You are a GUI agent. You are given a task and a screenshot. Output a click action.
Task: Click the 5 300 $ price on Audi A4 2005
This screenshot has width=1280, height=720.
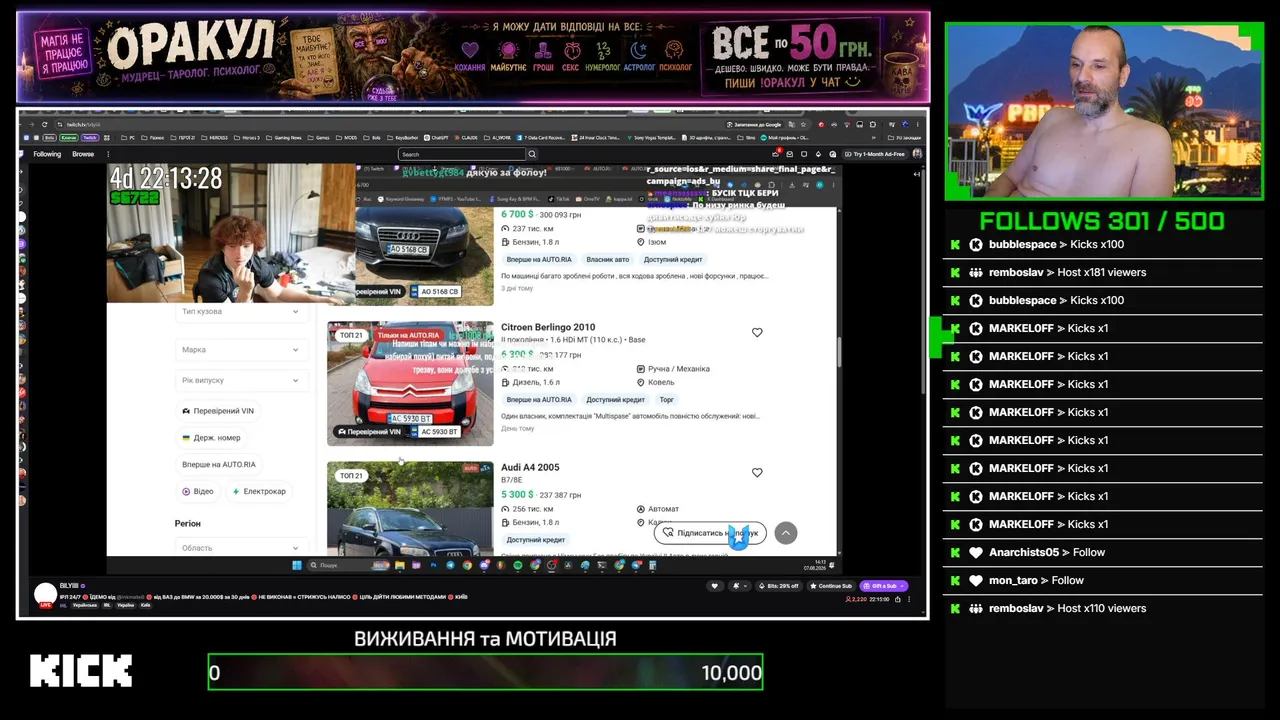pos(517,494)
